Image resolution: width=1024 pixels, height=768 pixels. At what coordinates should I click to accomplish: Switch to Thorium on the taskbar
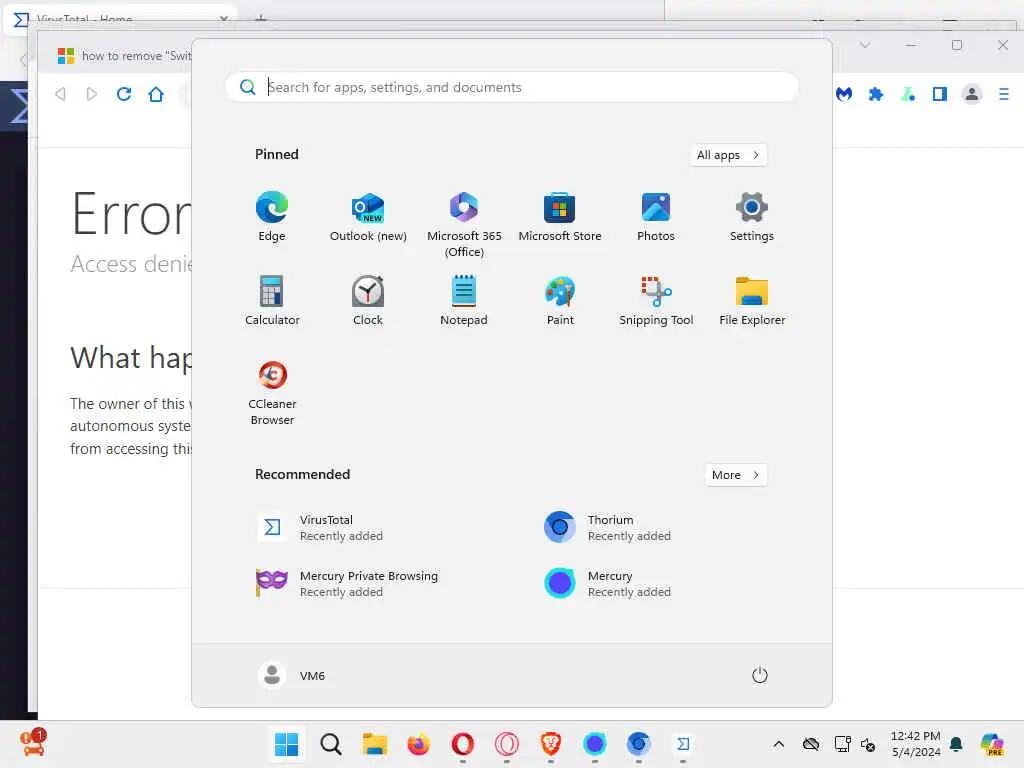(639, 744)
